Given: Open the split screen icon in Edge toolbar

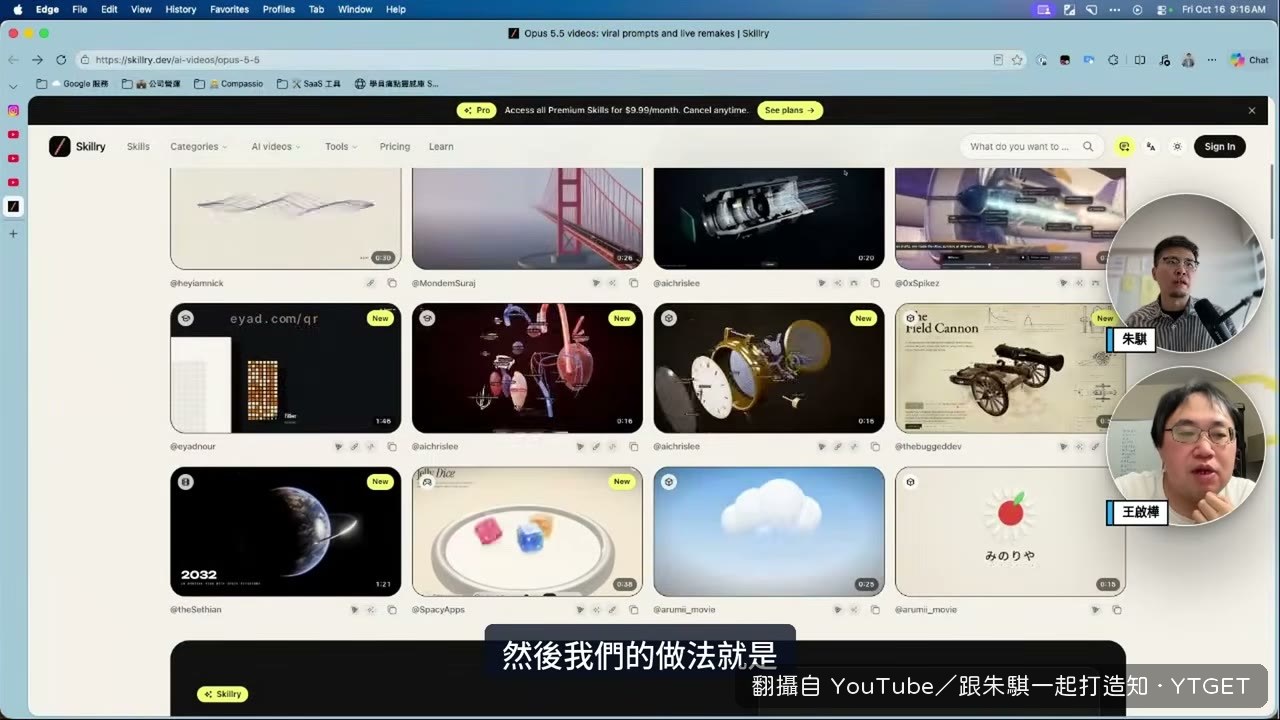Looking at the screenshot, I should (x=1139, y=59).
